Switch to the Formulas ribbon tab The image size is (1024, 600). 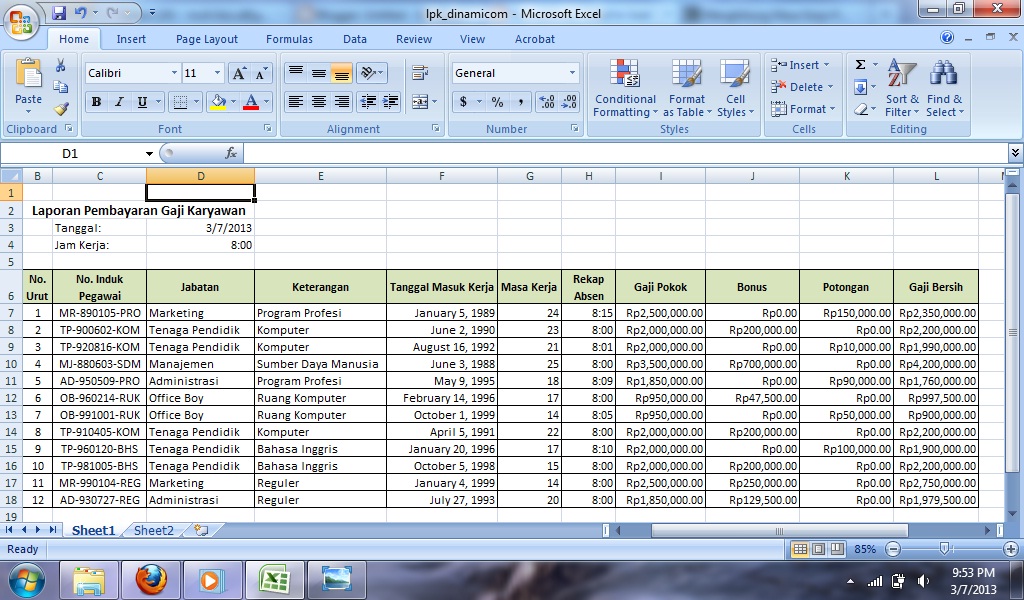point(289,39)
